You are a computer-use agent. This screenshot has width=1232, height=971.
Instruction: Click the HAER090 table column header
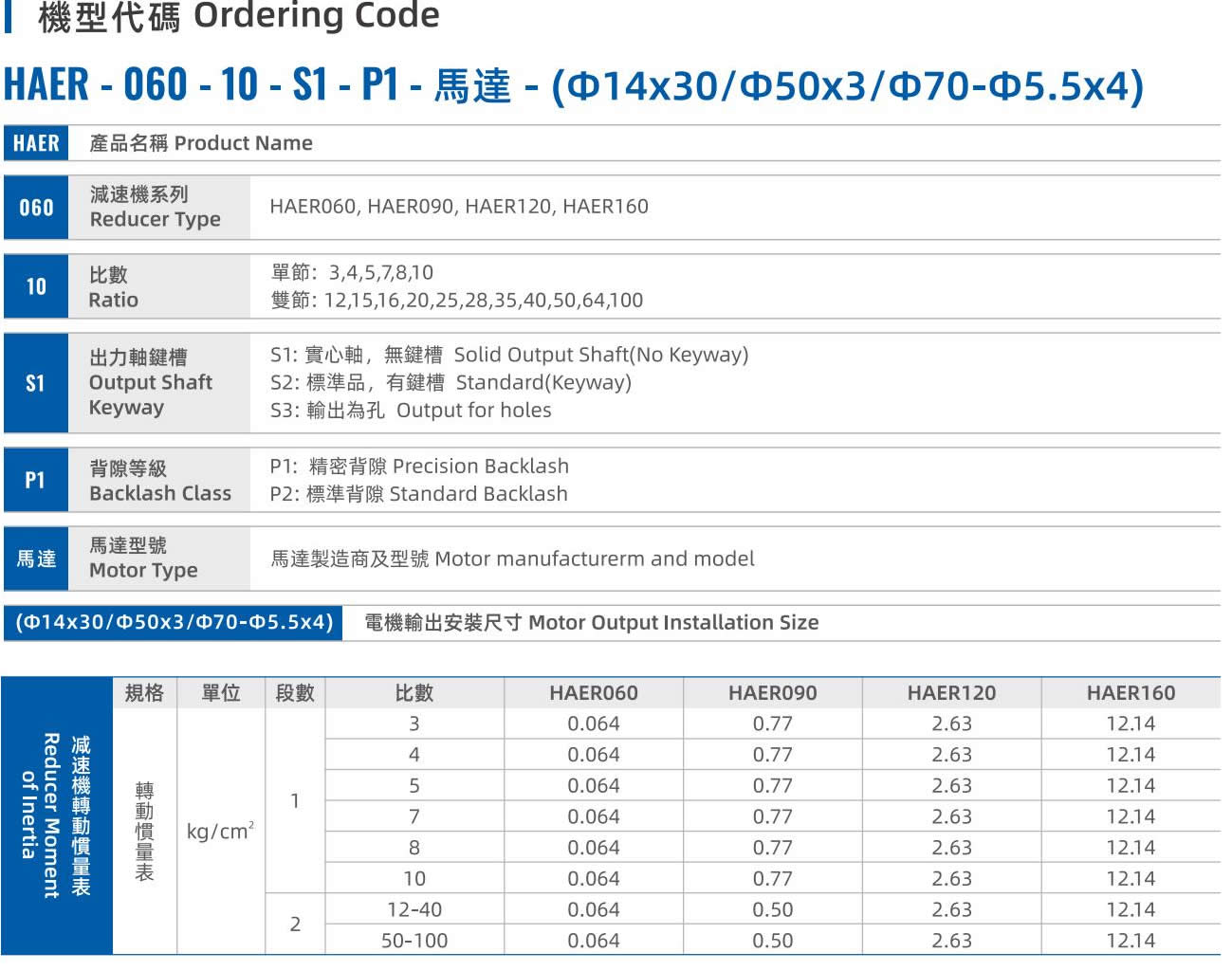click(773, 693)
